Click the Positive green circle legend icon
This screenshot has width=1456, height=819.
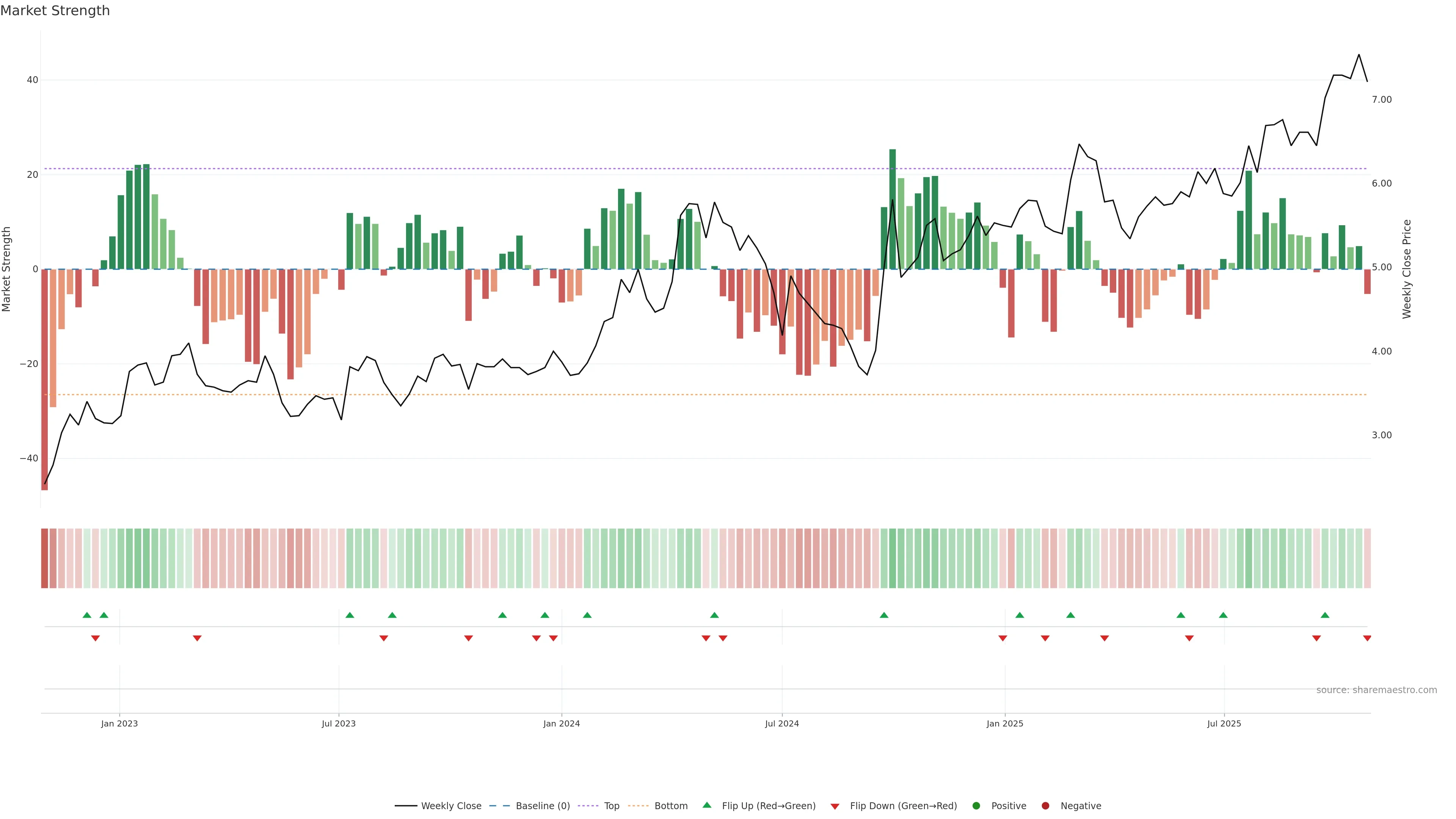pyautogui.click(x=976, y=806)
